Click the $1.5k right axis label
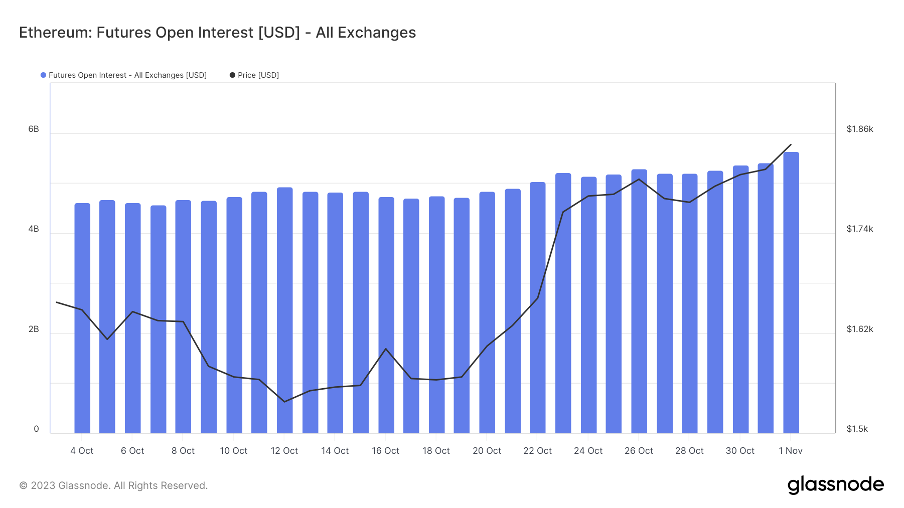The height and width of the screenshot is (508, 904). click(x=859, y=430)
